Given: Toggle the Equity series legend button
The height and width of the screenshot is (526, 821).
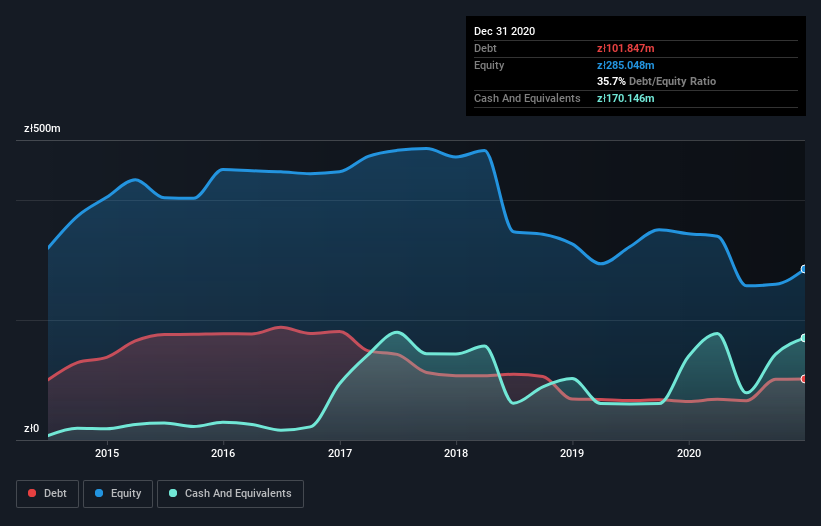Looking at the screenshot, I should tap(118, 494).
